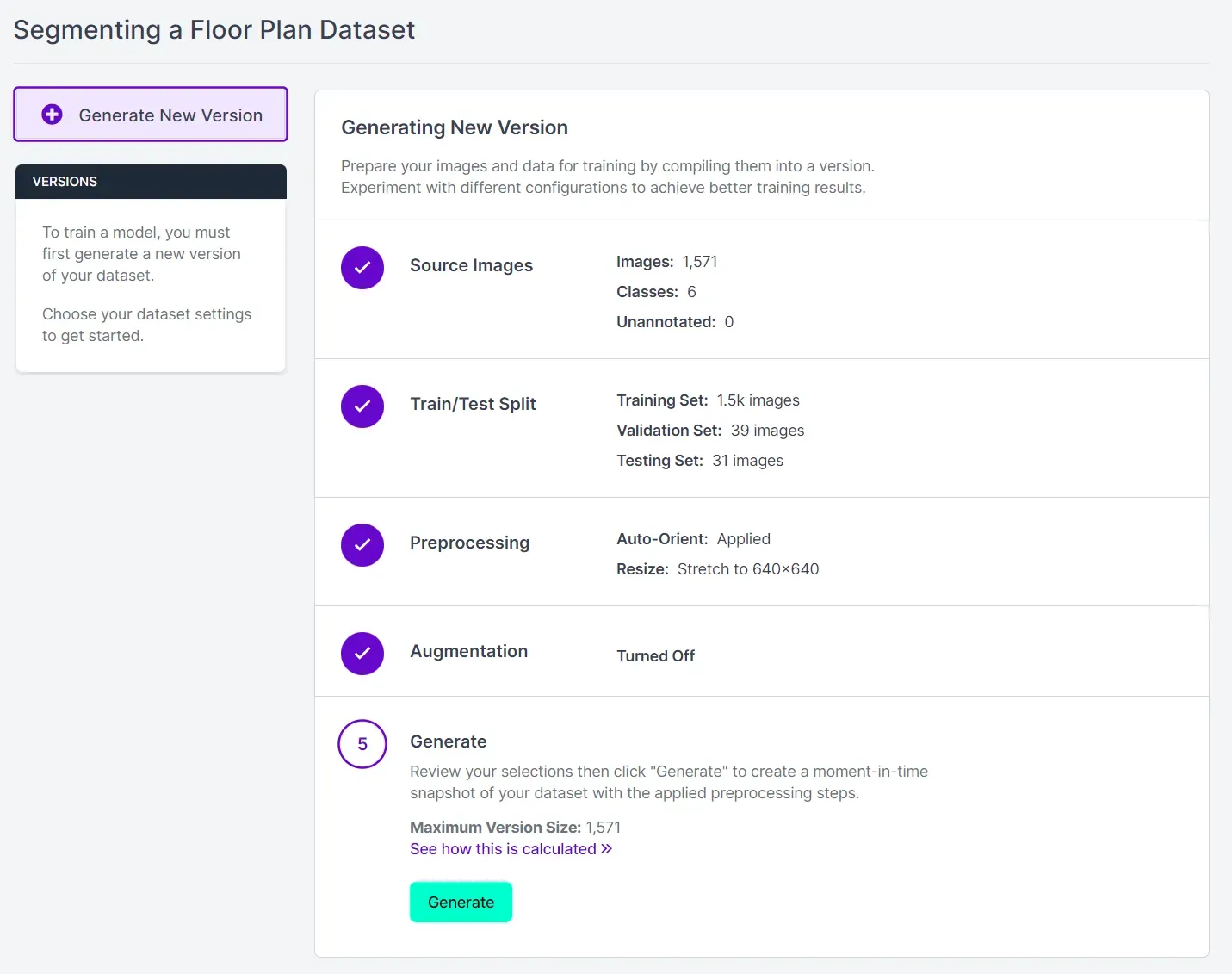Click the green Generate button
The height and width of the screenshot is (974, 1232).
[x=461, y=902]
